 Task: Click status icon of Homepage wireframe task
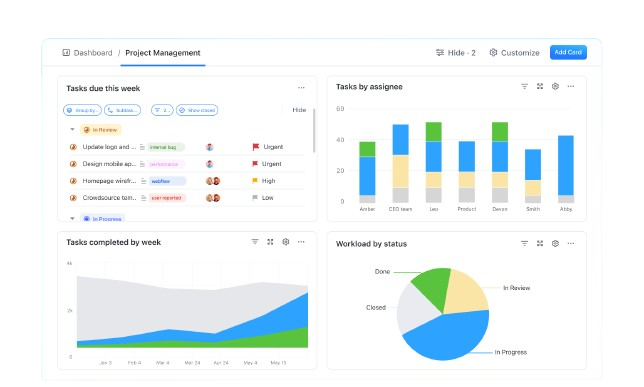(x=73, y=181)
